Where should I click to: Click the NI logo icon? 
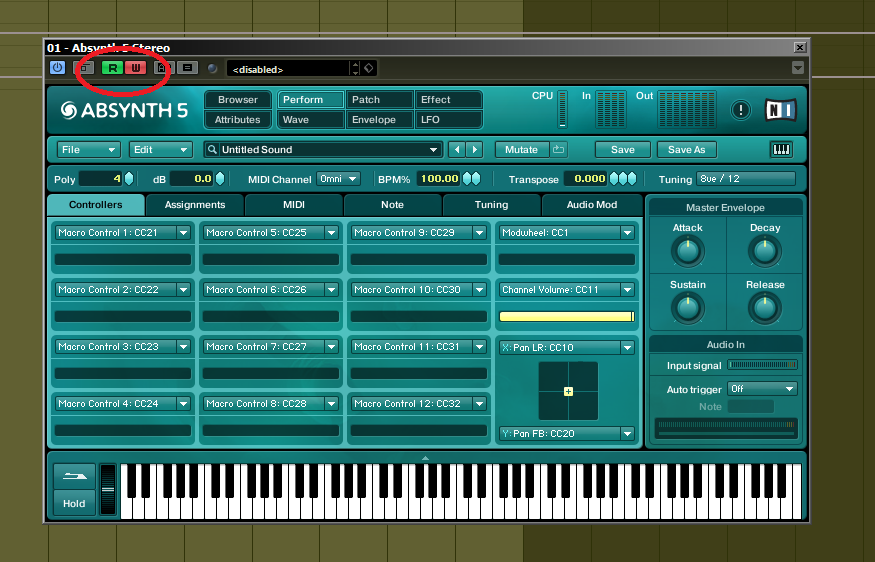pos(781,110)
